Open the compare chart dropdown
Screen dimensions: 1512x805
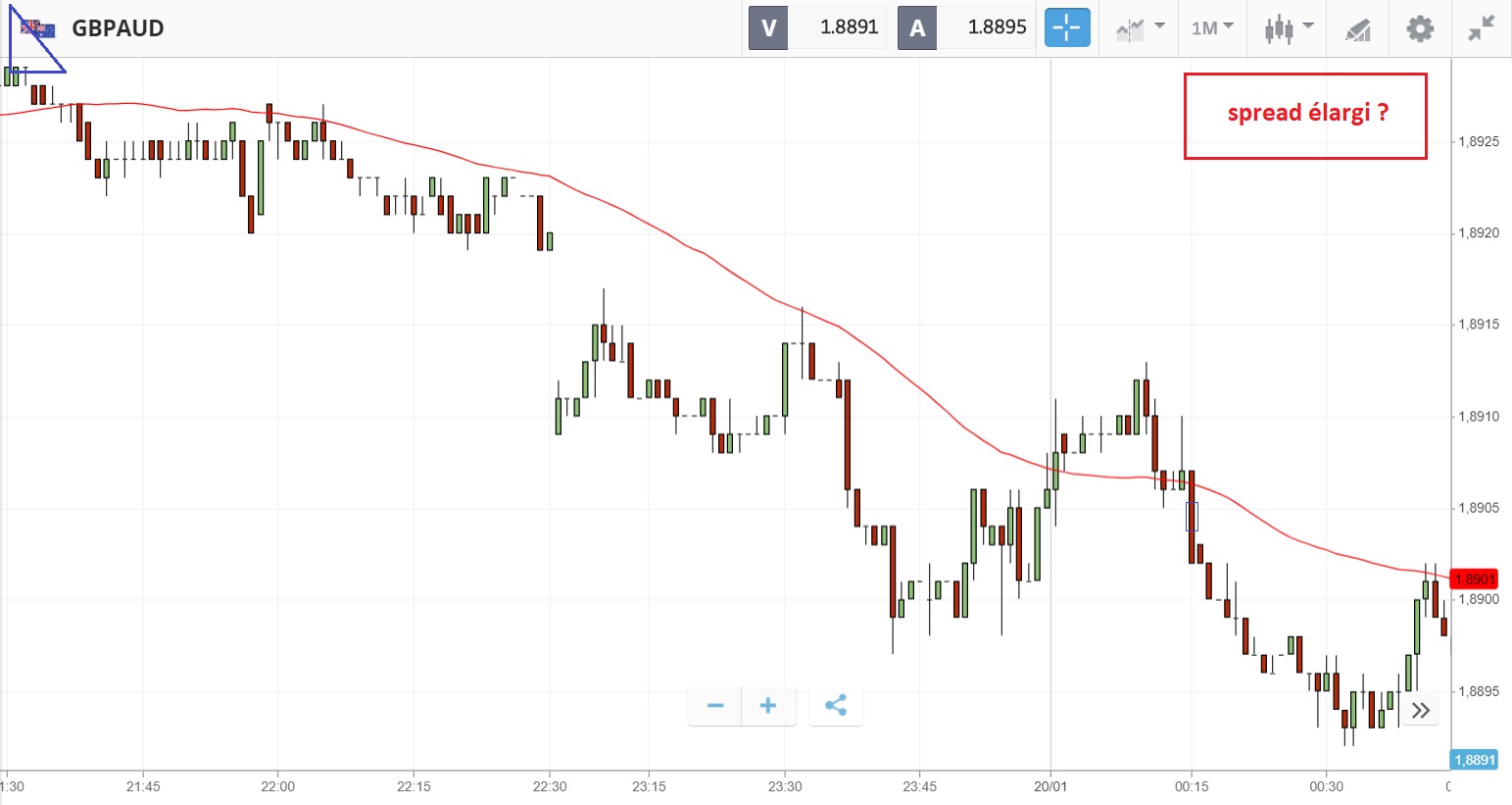(1140, 27)
